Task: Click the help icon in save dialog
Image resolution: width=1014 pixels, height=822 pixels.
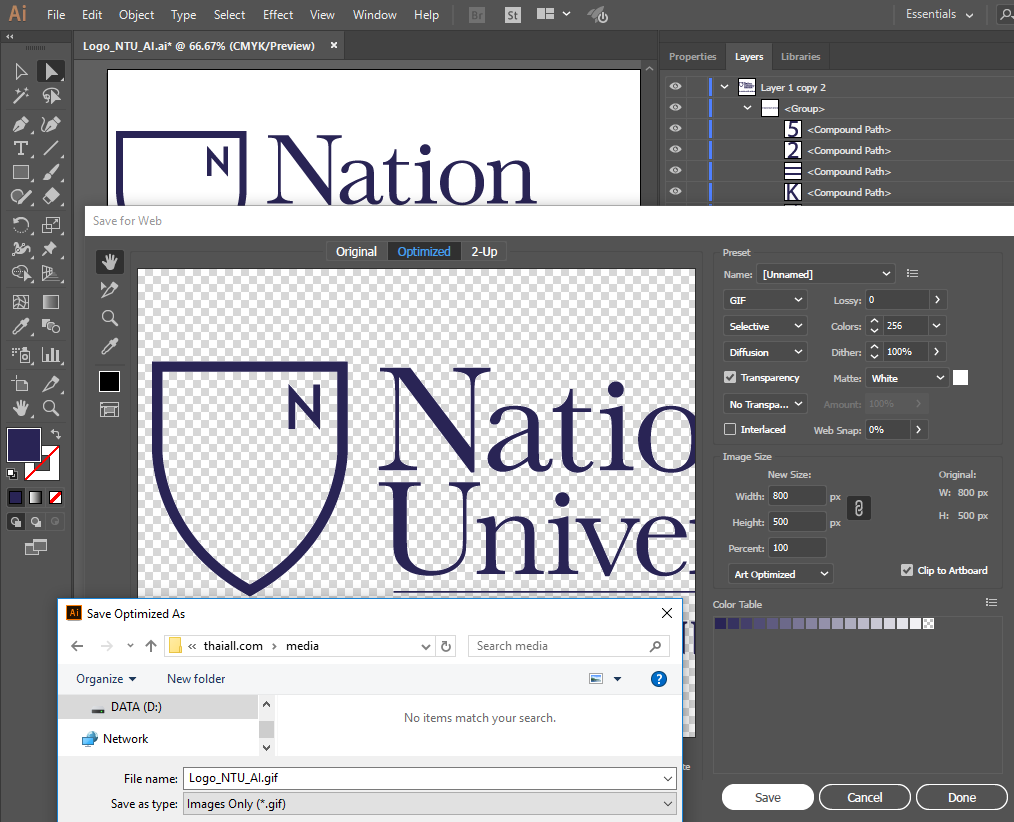Action: (659, 679)
